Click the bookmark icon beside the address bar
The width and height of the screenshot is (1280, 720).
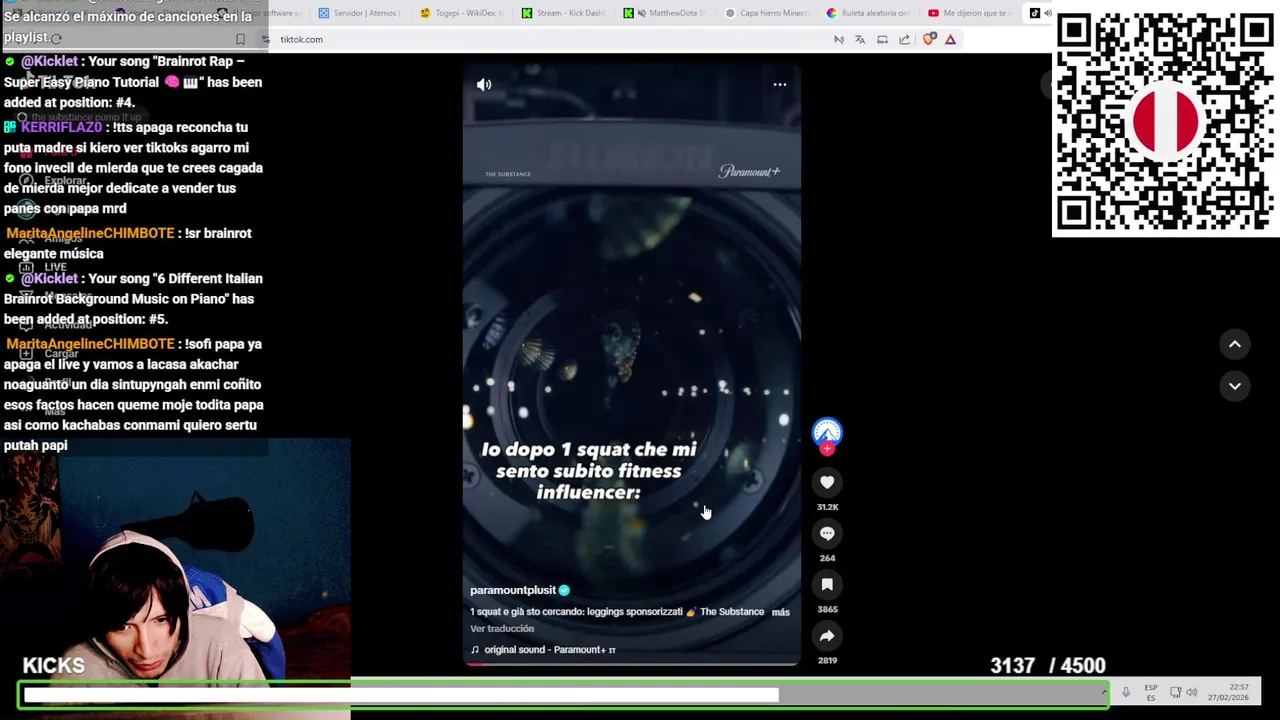pos(240,39)
